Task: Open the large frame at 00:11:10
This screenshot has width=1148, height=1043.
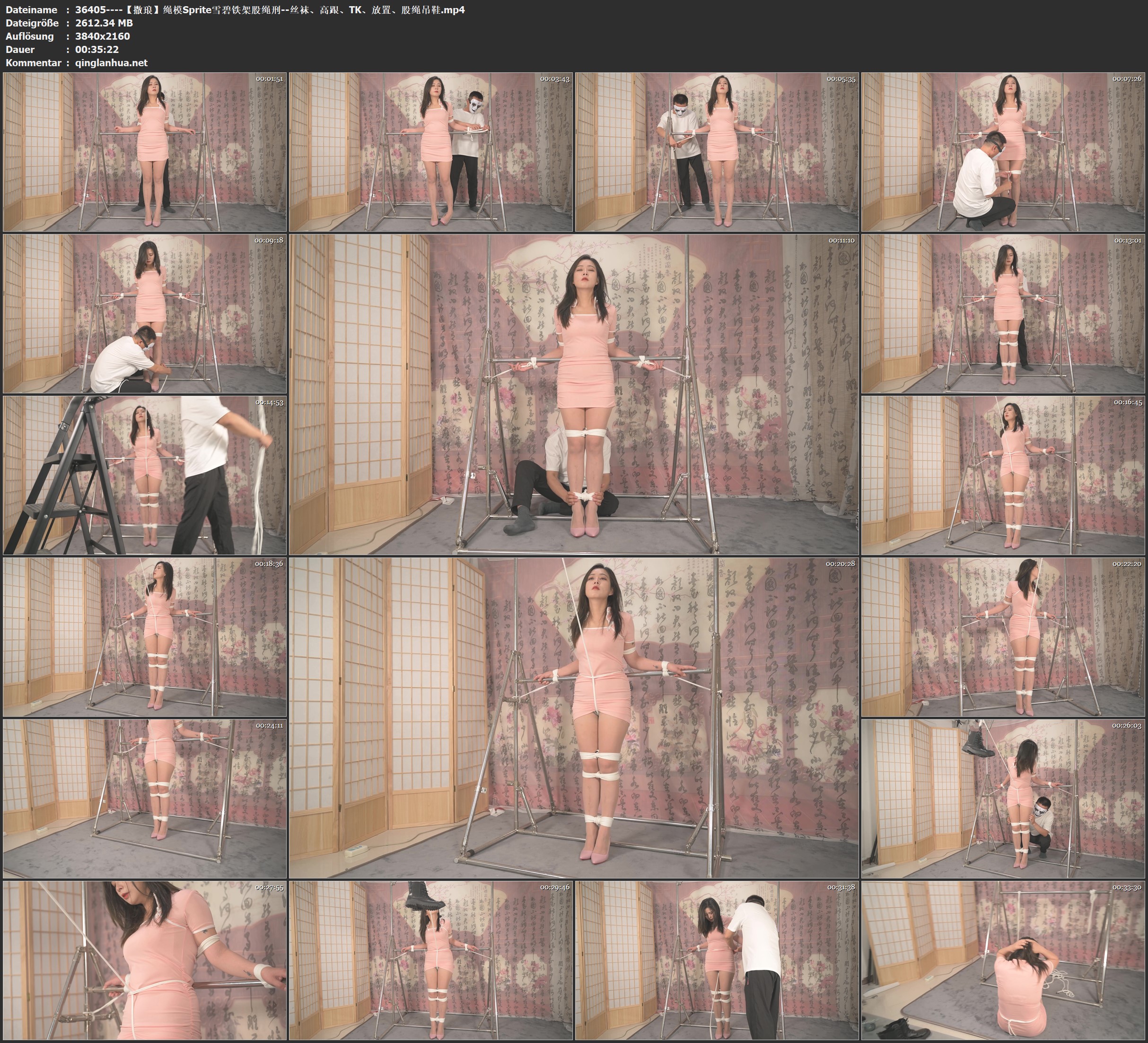Action: 574,394
